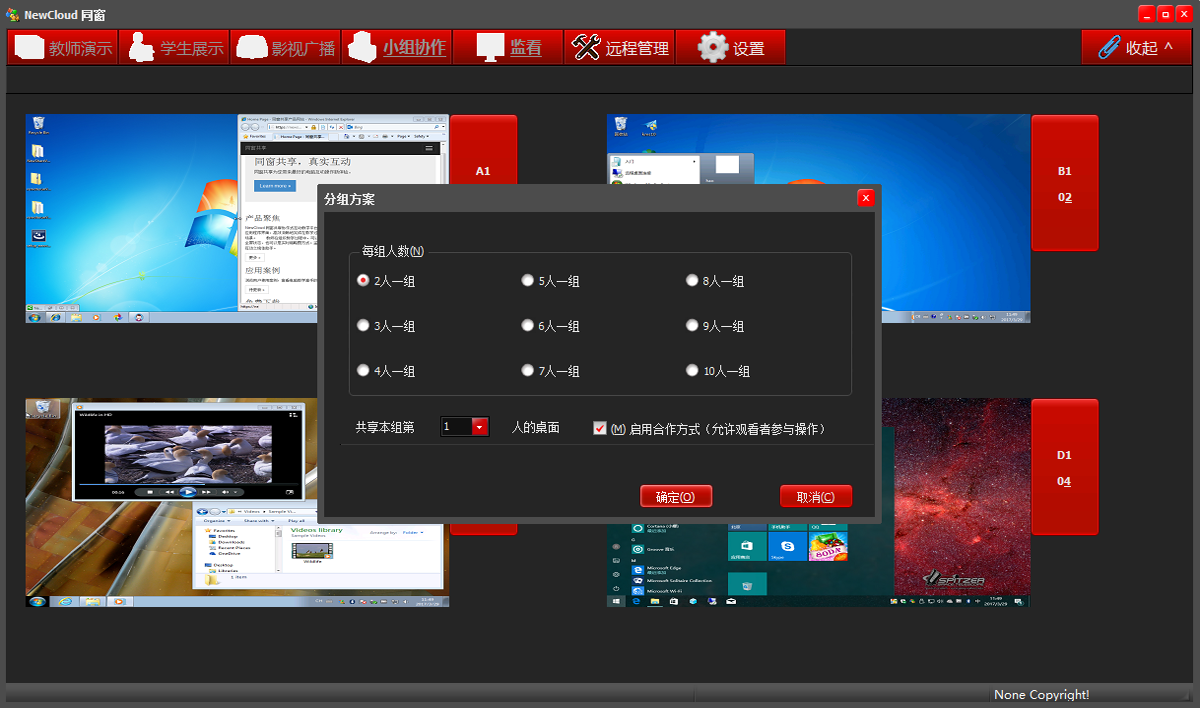
Task: Select student tile D1 04
Action: click(1065, 467)
